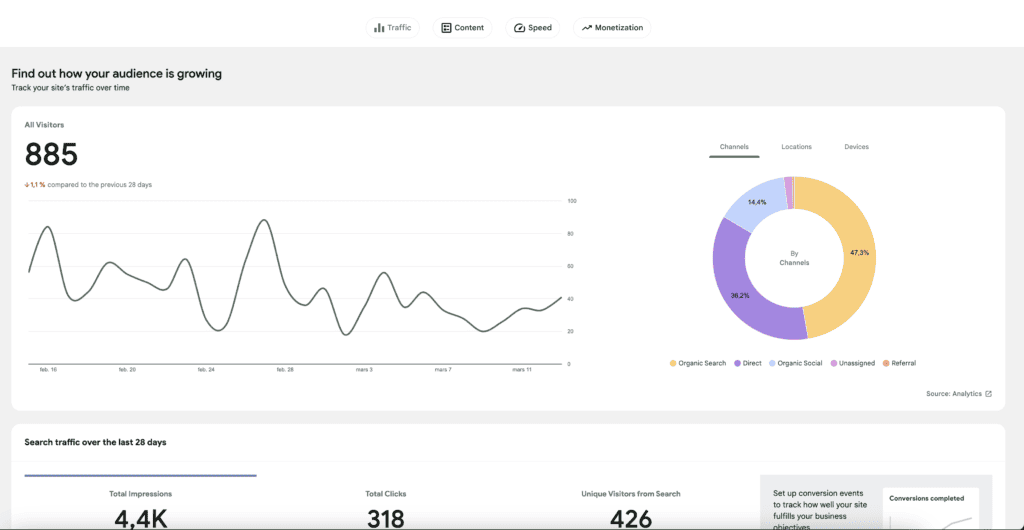Viewport: 1024px width, 530px height.
Task: Click the Content grid icon
Action: point(447,28)
